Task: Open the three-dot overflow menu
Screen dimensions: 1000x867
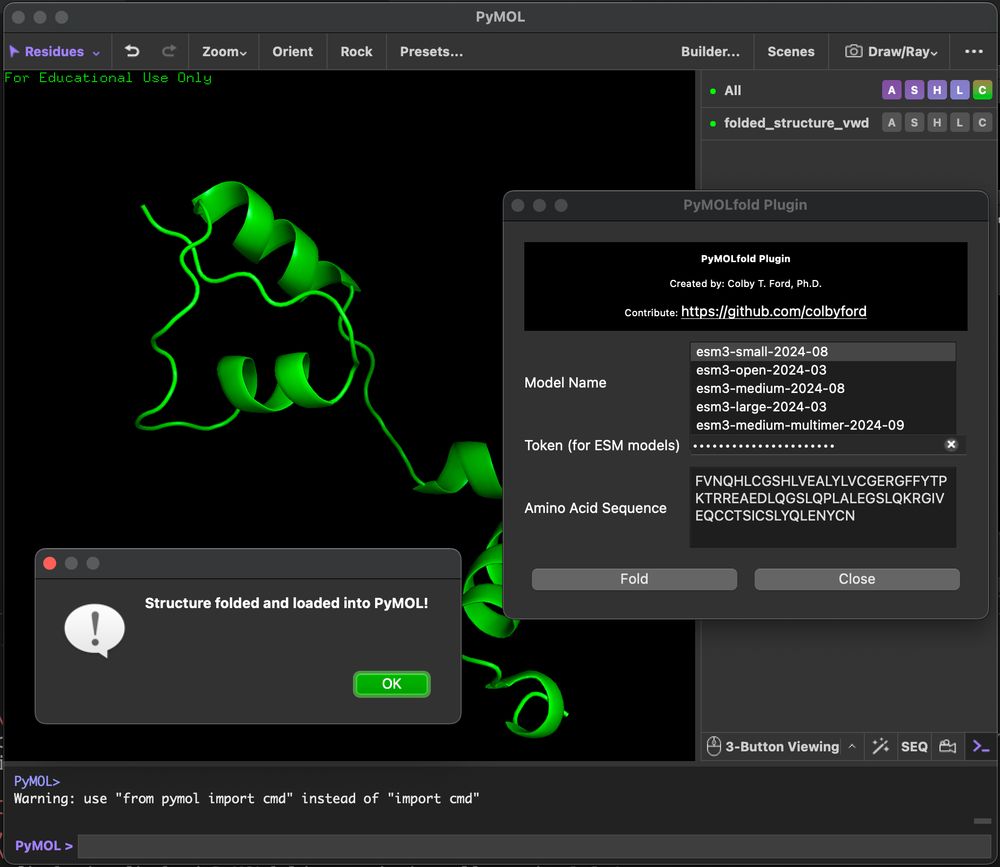Action: [974, 51]
